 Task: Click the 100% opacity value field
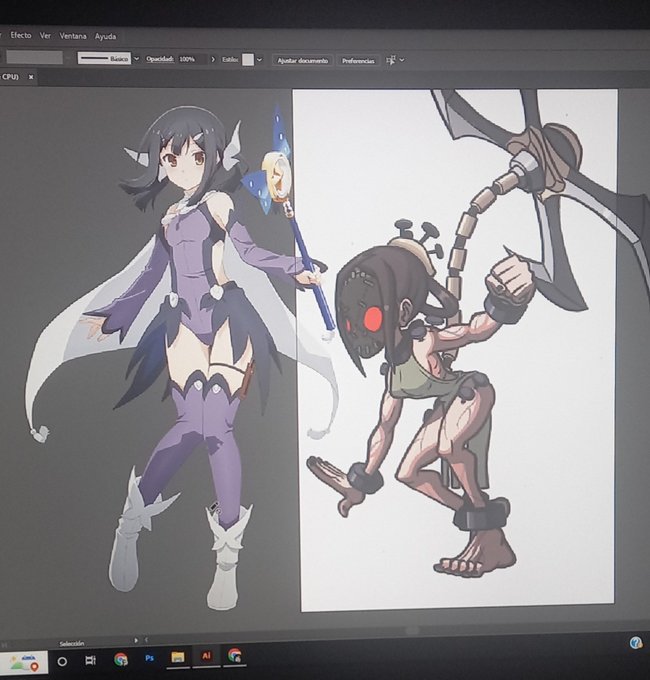[191, 59]
